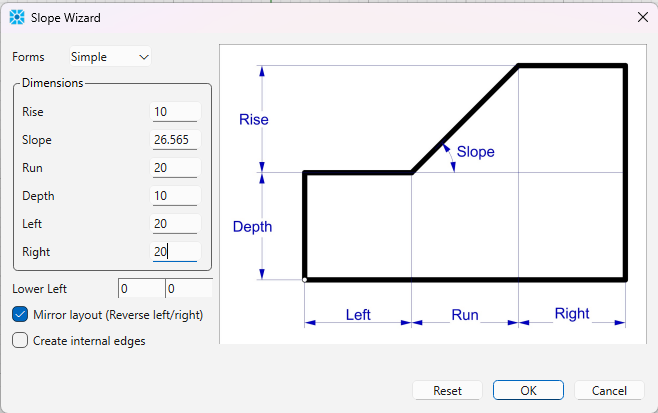Click the Depth label in the diagram

point(252,227)
